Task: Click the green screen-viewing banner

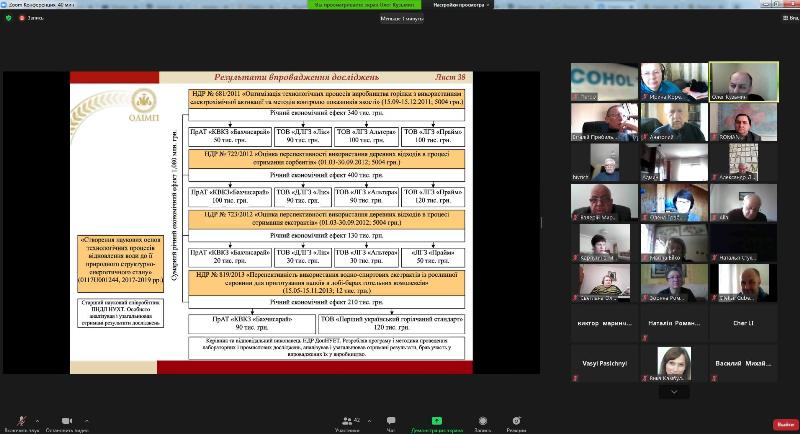Action: (364, 5)
